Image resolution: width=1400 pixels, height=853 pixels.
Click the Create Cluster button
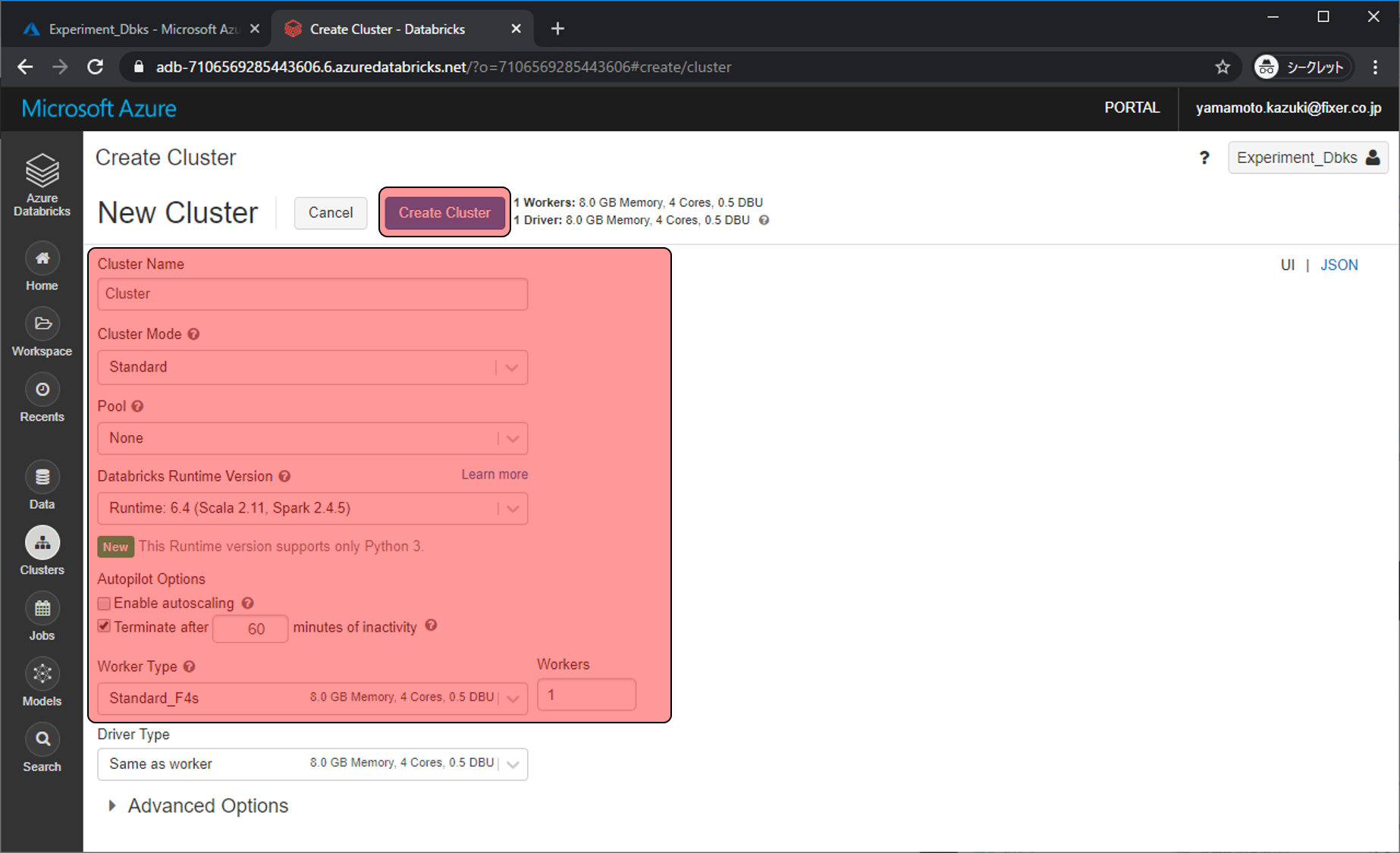[x=444, y=213]
